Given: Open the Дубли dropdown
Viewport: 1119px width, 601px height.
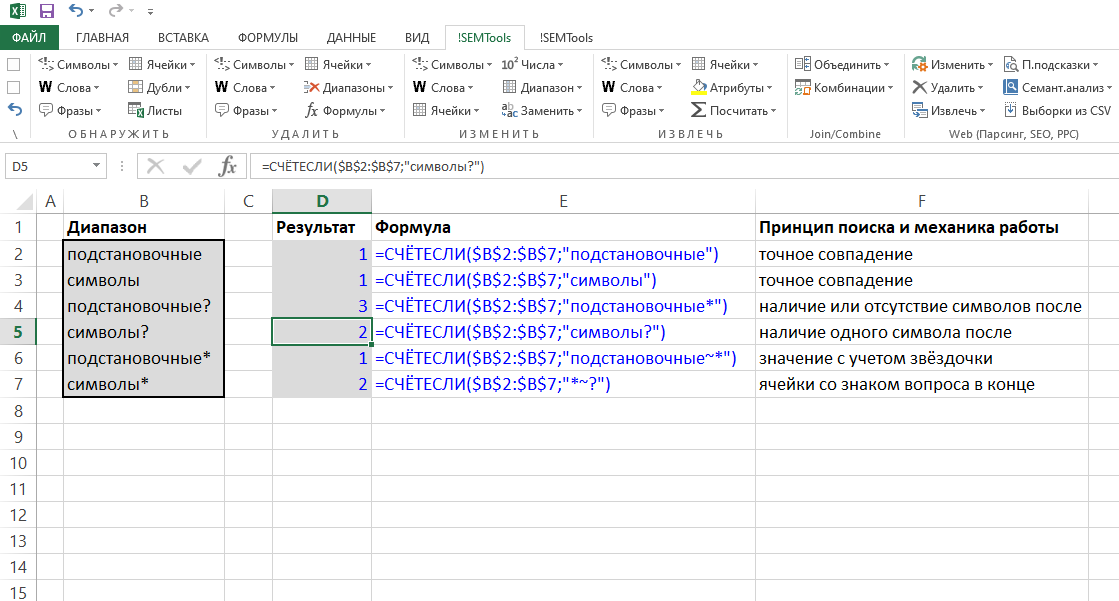Looking at the screenshot, I should [x=159, y=87].
